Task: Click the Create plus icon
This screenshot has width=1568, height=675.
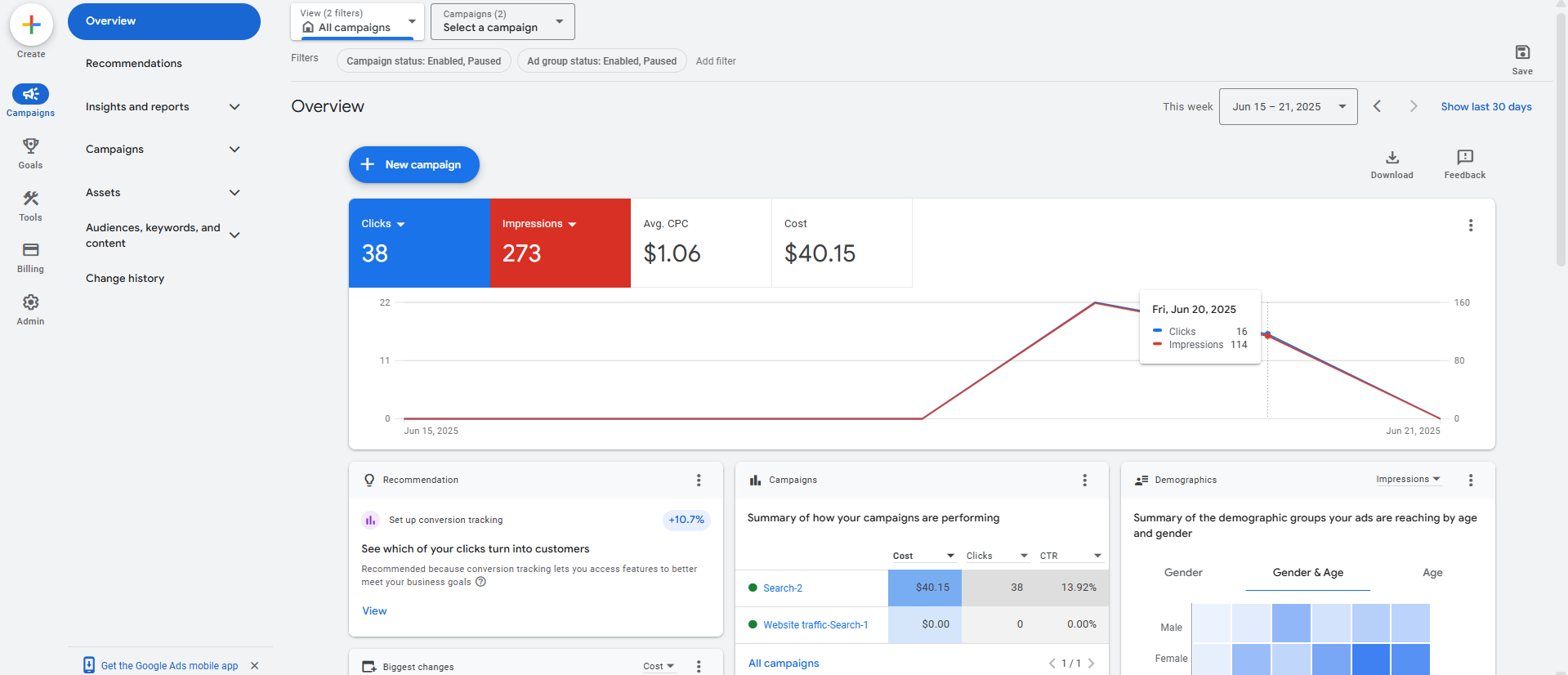Action: coord(31,25)
